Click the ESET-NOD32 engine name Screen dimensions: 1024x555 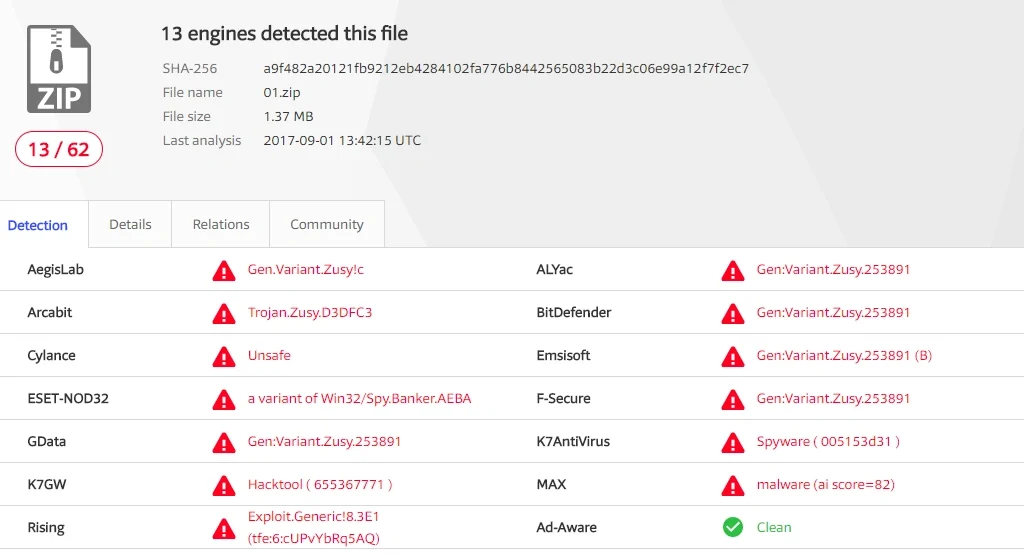pyautogui.click(x=68, y=398)
